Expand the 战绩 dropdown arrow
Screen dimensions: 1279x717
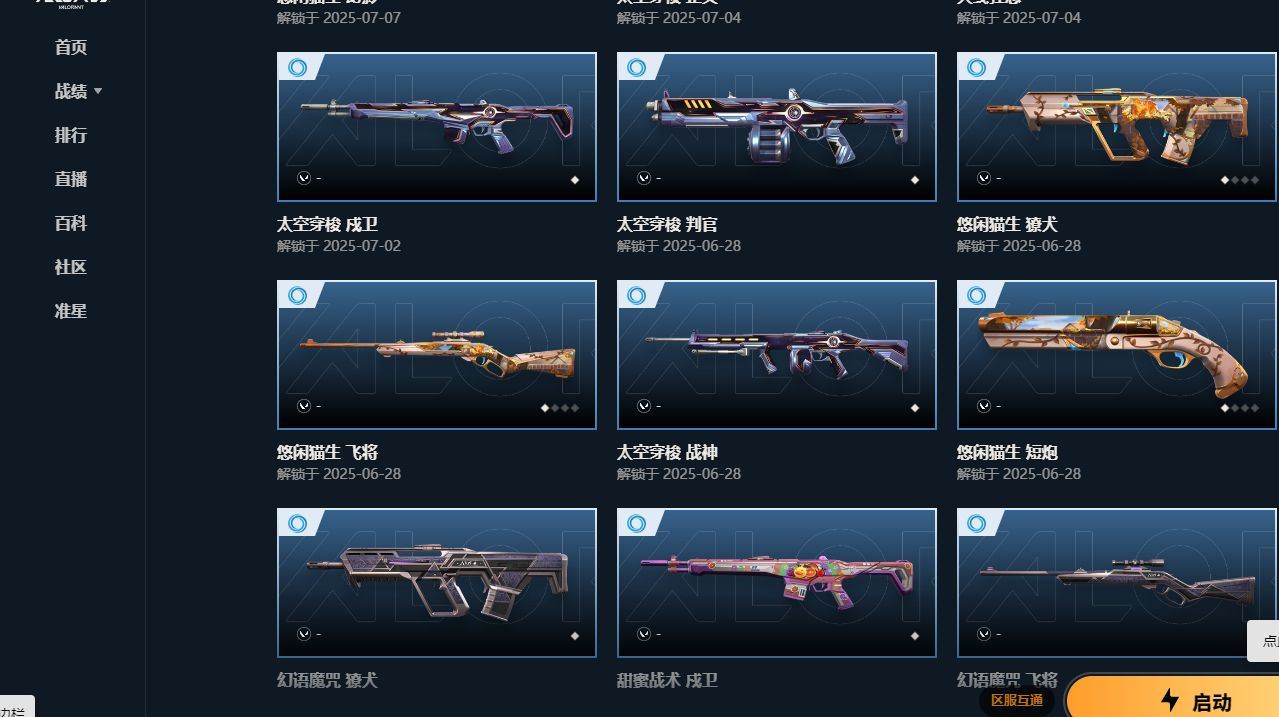pos(98,91)
